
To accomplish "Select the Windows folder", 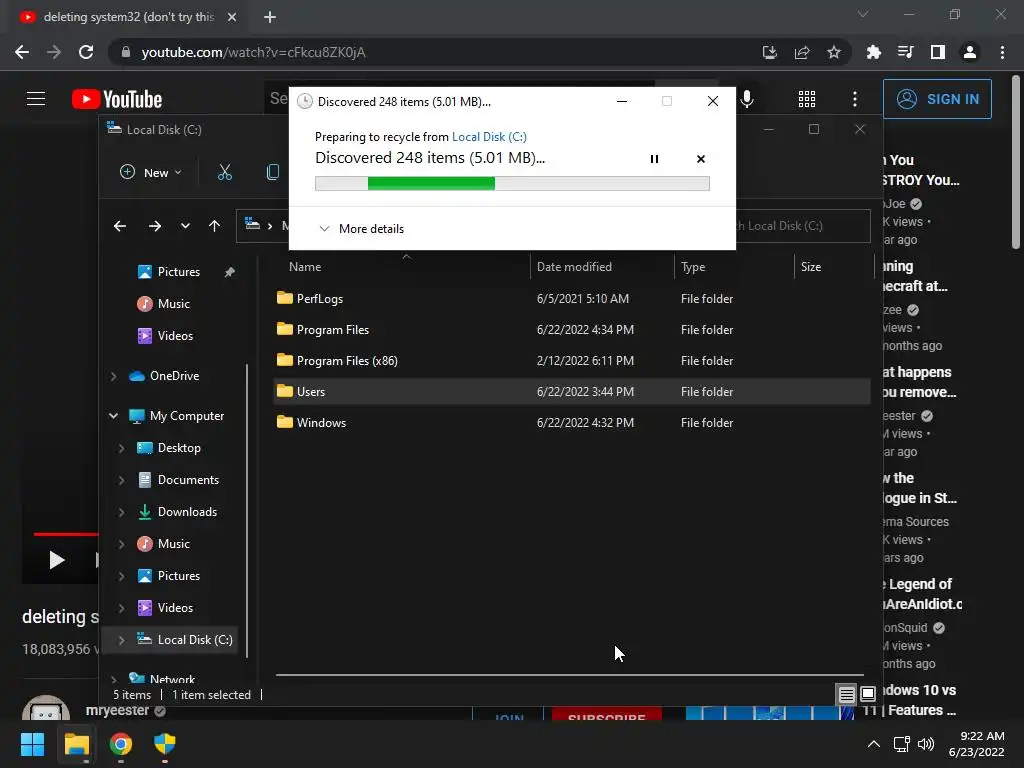I will (x=571, y=423).
